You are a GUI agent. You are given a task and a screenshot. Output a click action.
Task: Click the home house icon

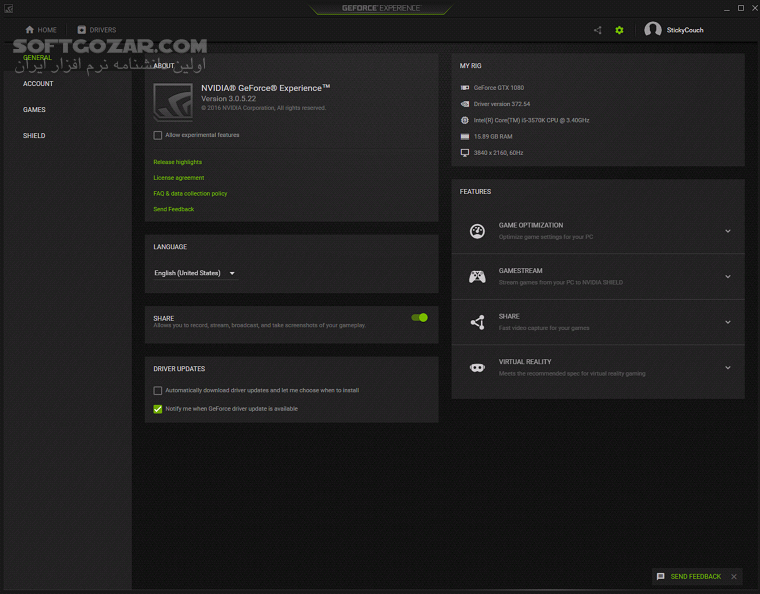click(30, 30)
